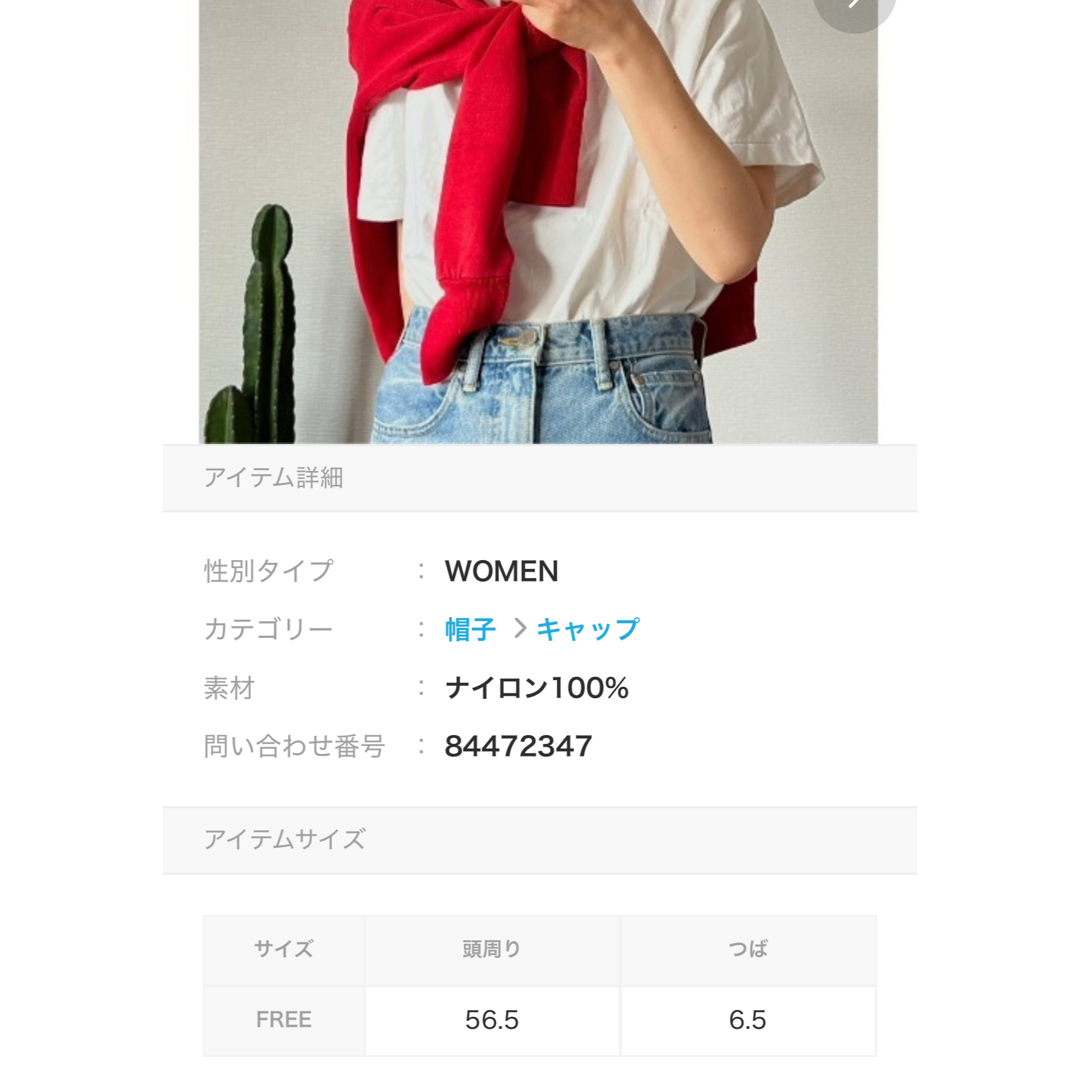1080x1080 pixels.
Task: Click the 素材 label
Action: (x=229, y=687)
